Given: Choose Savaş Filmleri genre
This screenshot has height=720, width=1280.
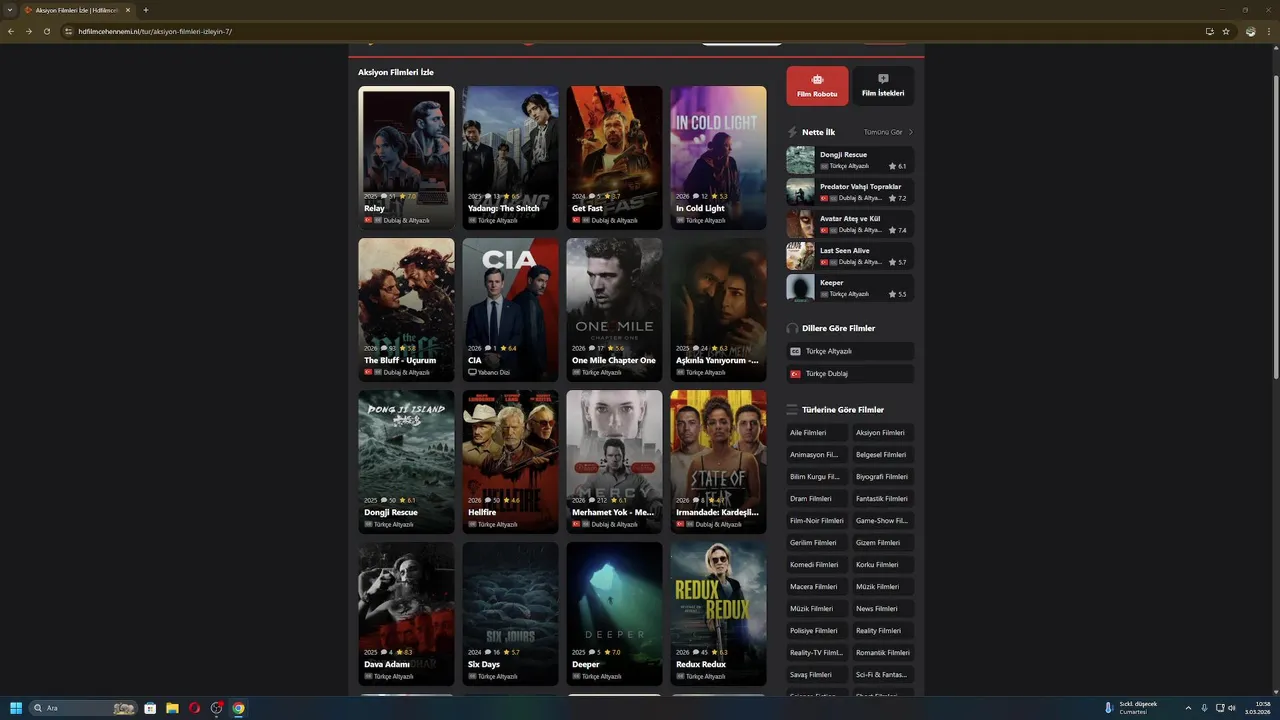Looking at the screenshot, I should (x=817, y=675).
